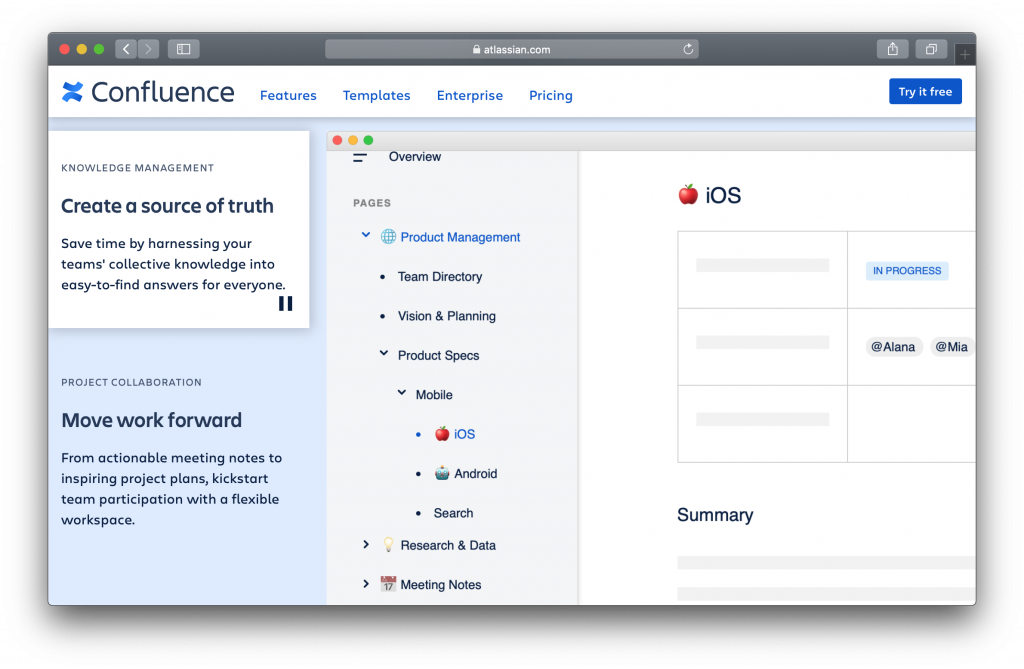Viewport: 1024px width, 669px height.
Task: Reload the page using the refresh icon
Action: (688, 49)
